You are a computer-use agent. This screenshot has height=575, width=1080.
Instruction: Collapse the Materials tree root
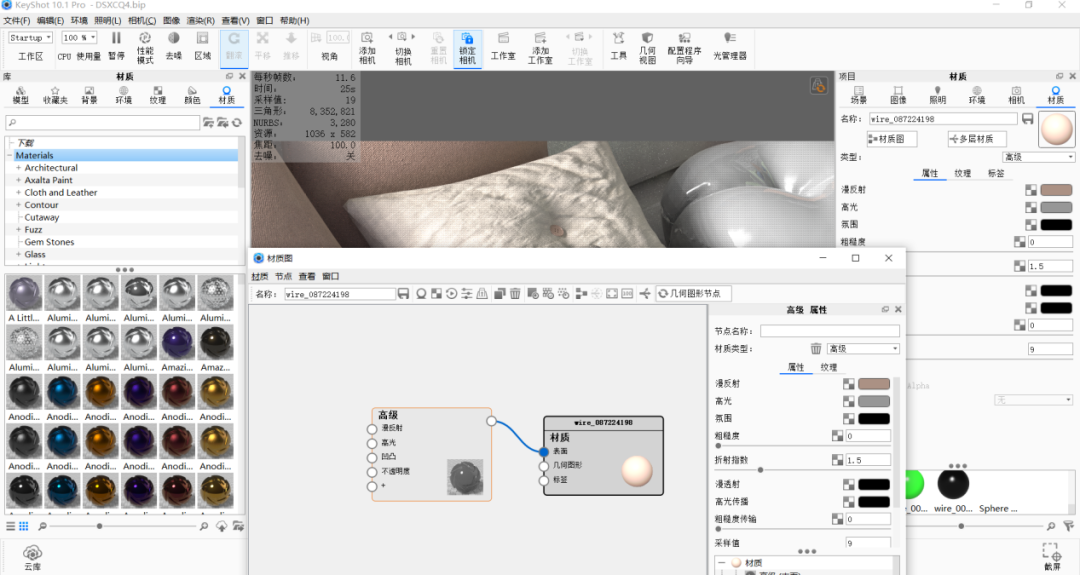10,156
